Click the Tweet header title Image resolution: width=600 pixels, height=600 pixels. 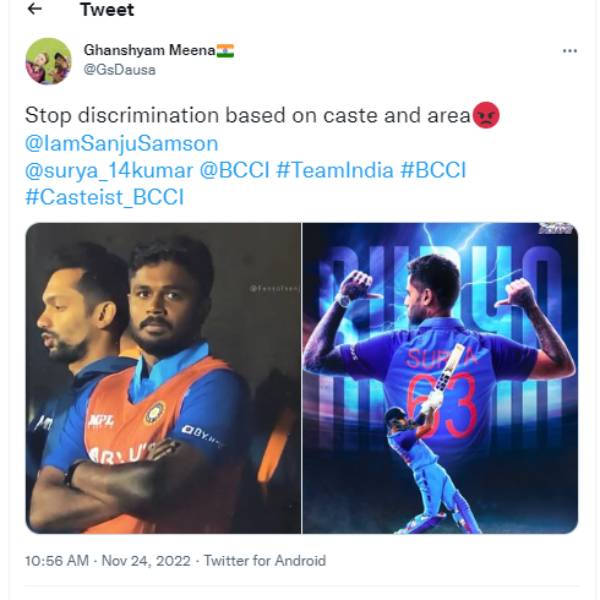[x=107, y=10]
